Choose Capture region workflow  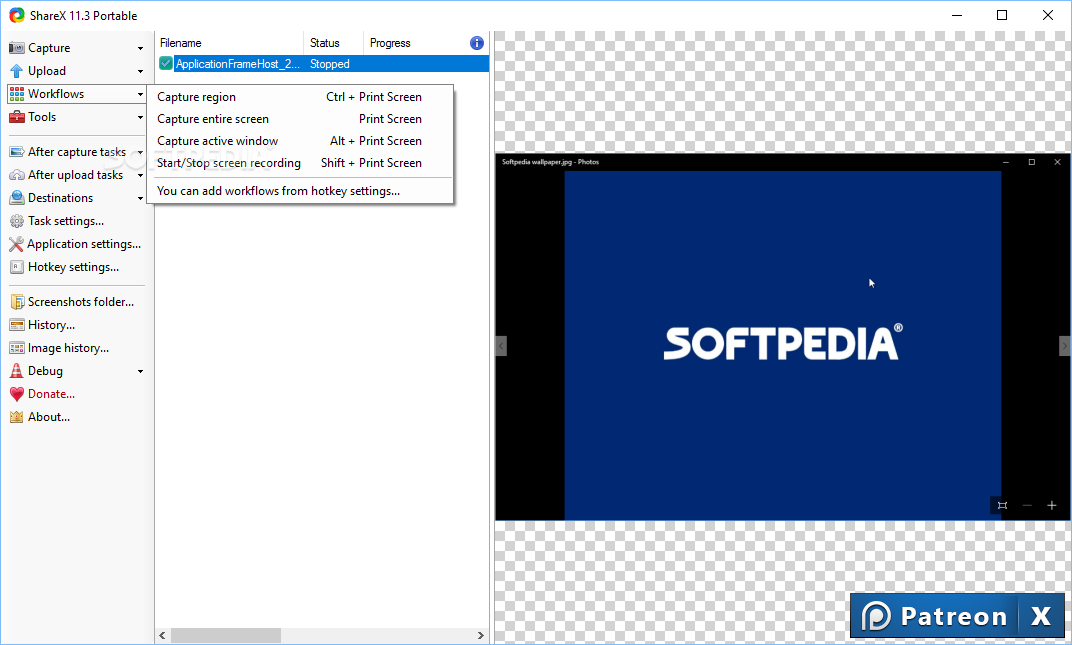(x=300, y=97)
